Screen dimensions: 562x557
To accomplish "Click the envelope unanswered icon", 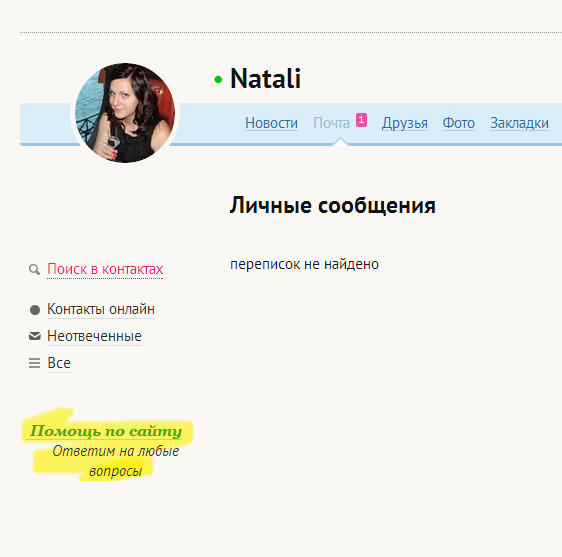I will click(35, 336).
